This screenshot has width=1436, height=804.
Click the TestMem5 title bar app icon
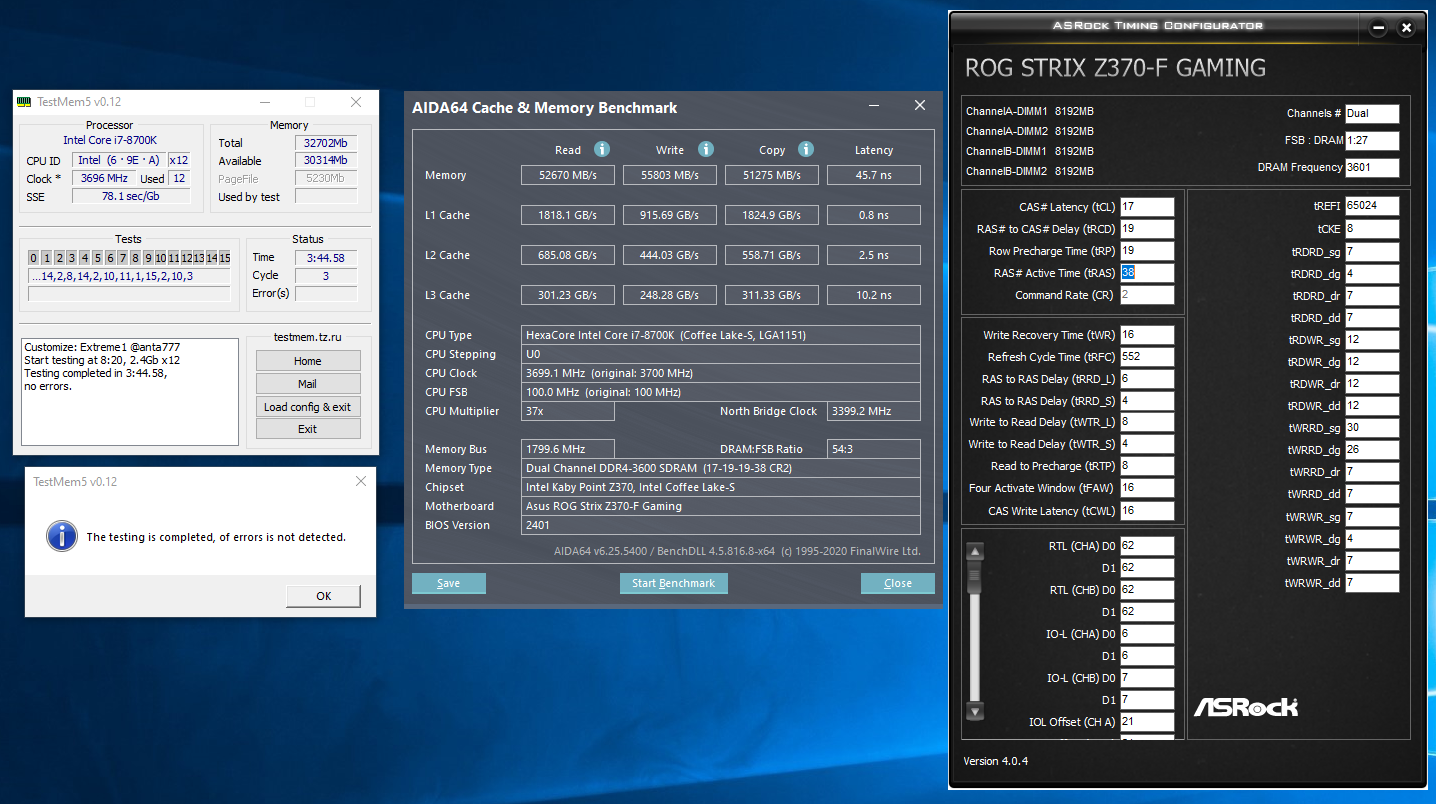[x=26, y=102]
